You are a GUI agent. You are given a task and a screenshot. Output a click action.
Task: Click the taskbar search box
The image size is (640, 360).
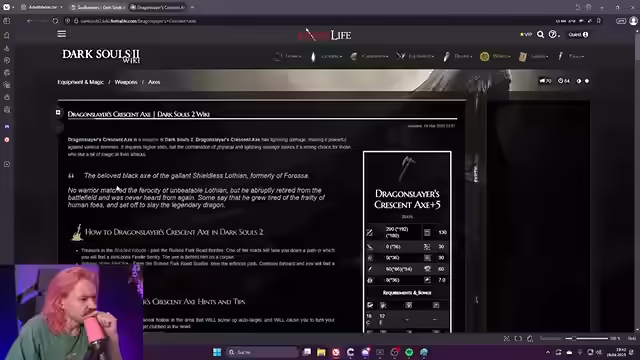point(262,352)
